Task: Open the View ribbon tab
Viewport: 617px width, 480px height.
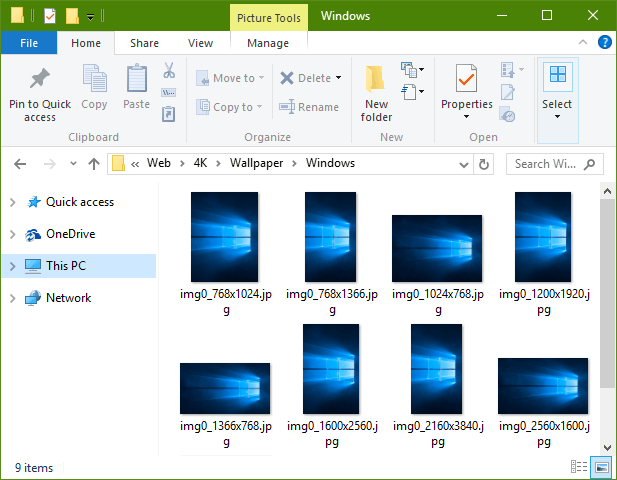Action: [200, 43]
